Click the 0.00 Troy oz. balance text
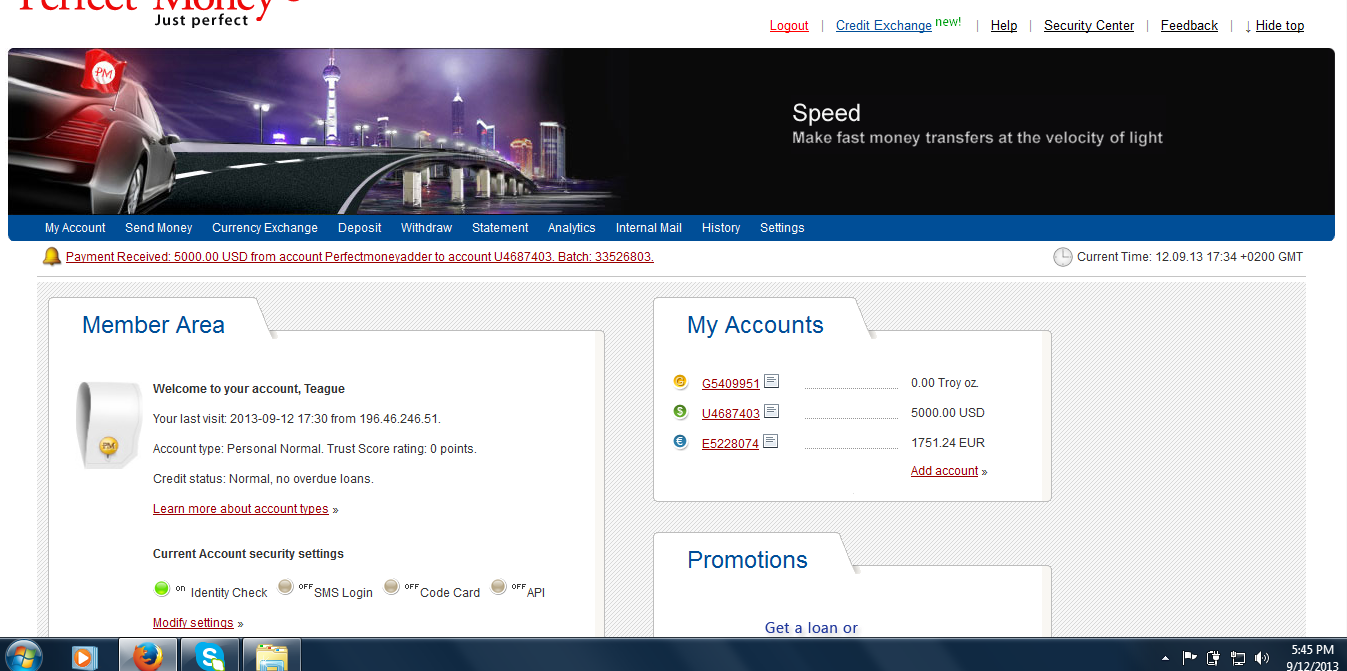The image size is (1347, 671). click(x=945, y=383)
